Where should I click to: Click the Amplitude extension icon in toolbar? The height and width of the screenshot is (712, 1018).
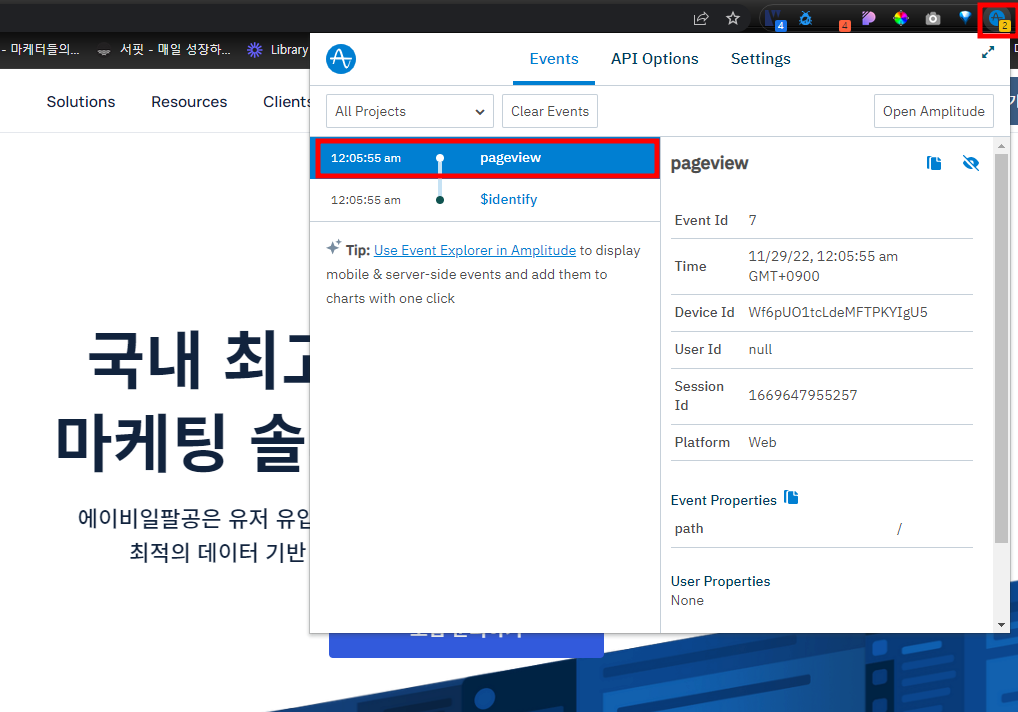pyautogui.click(x=997, y=18)
